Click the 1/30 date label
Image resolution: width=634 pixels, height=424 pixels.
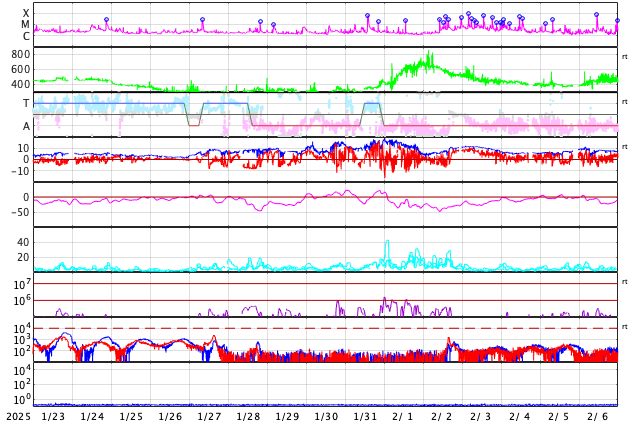click(326, 417)
